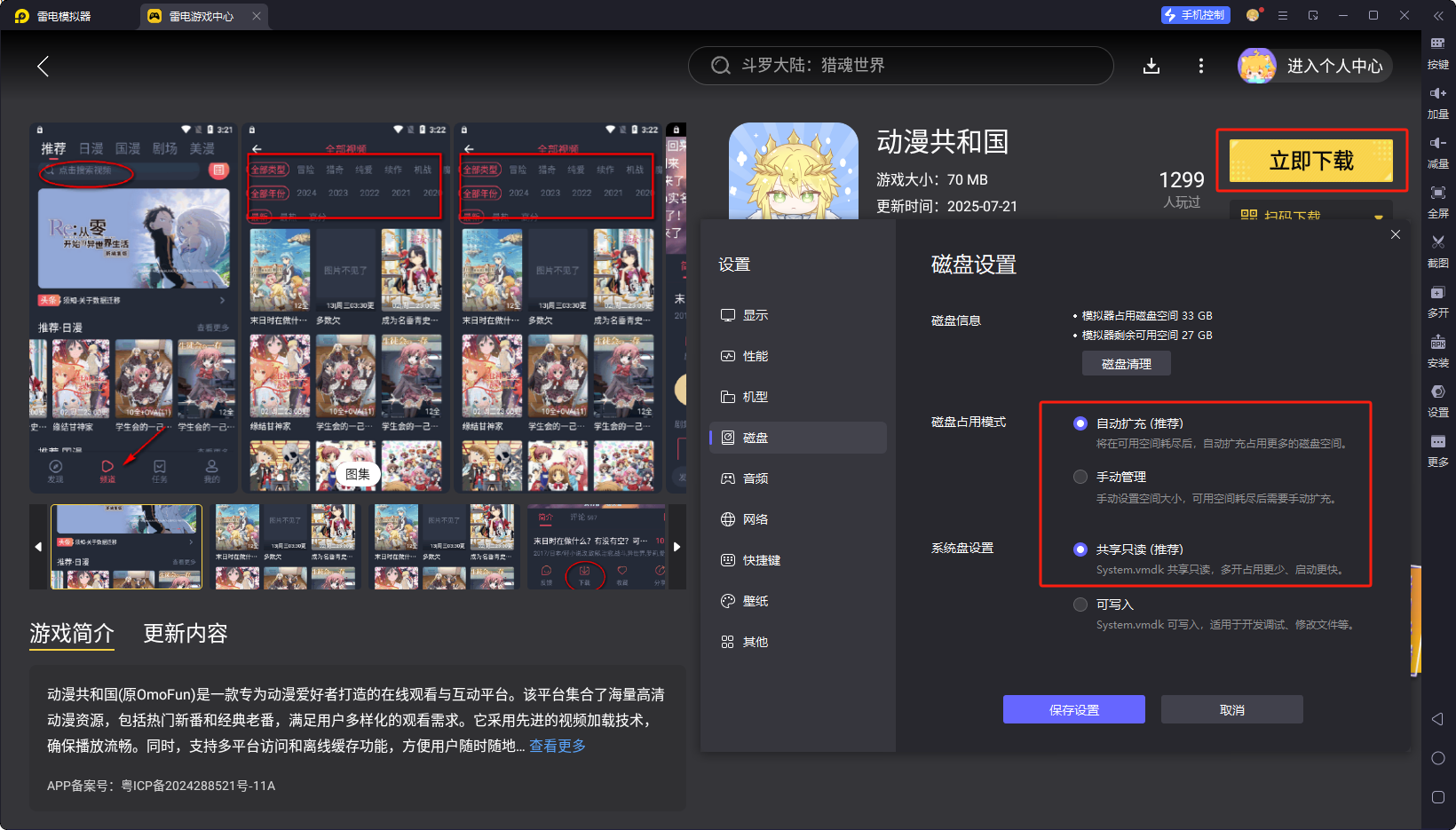Open 快捷键 settings section
The height and width of the screenshot is (830, 1456).
click(797, 560)
